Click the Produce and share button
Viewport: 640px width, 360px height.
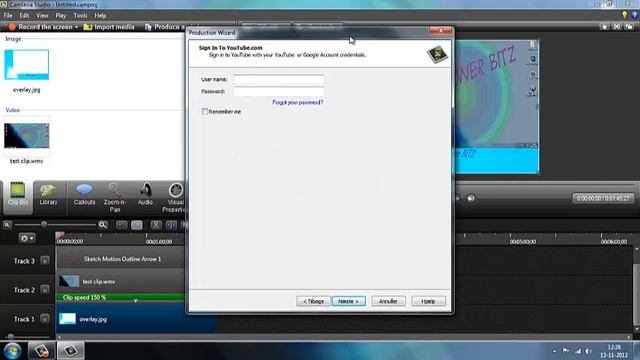165,27
